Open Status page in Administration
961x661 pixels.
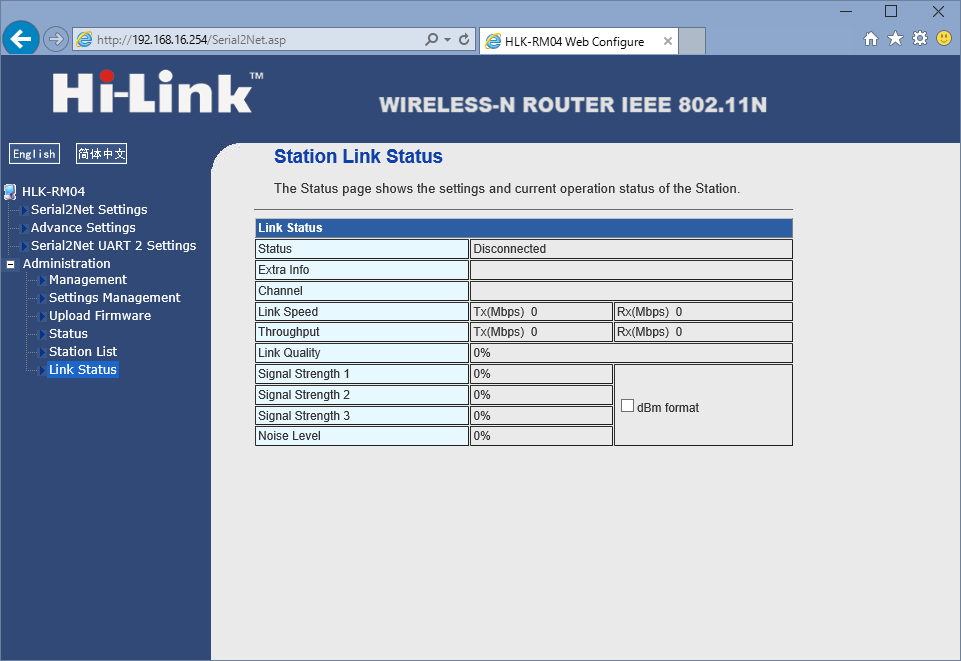pos(68,334)
